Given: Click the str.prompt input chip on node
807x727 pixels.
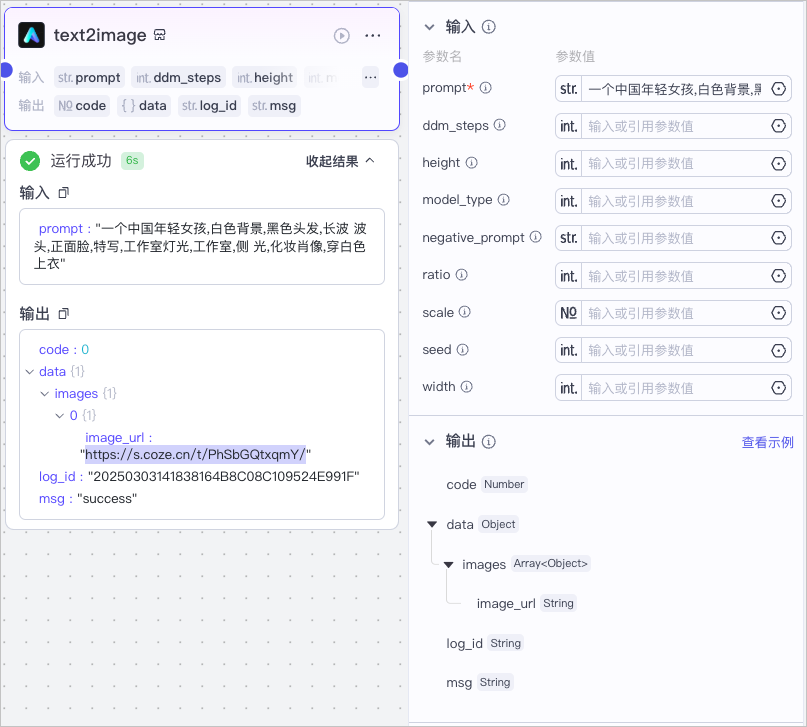Looking at the screenshot, I should click(89, 78).
